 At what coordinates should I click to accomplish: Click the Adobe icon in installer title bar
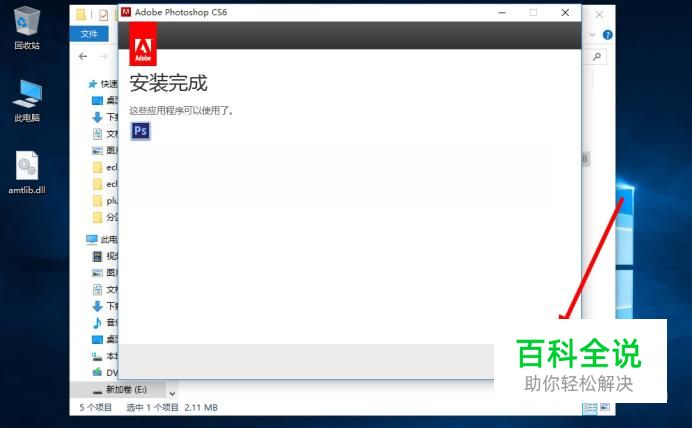[x=126, y=12]
